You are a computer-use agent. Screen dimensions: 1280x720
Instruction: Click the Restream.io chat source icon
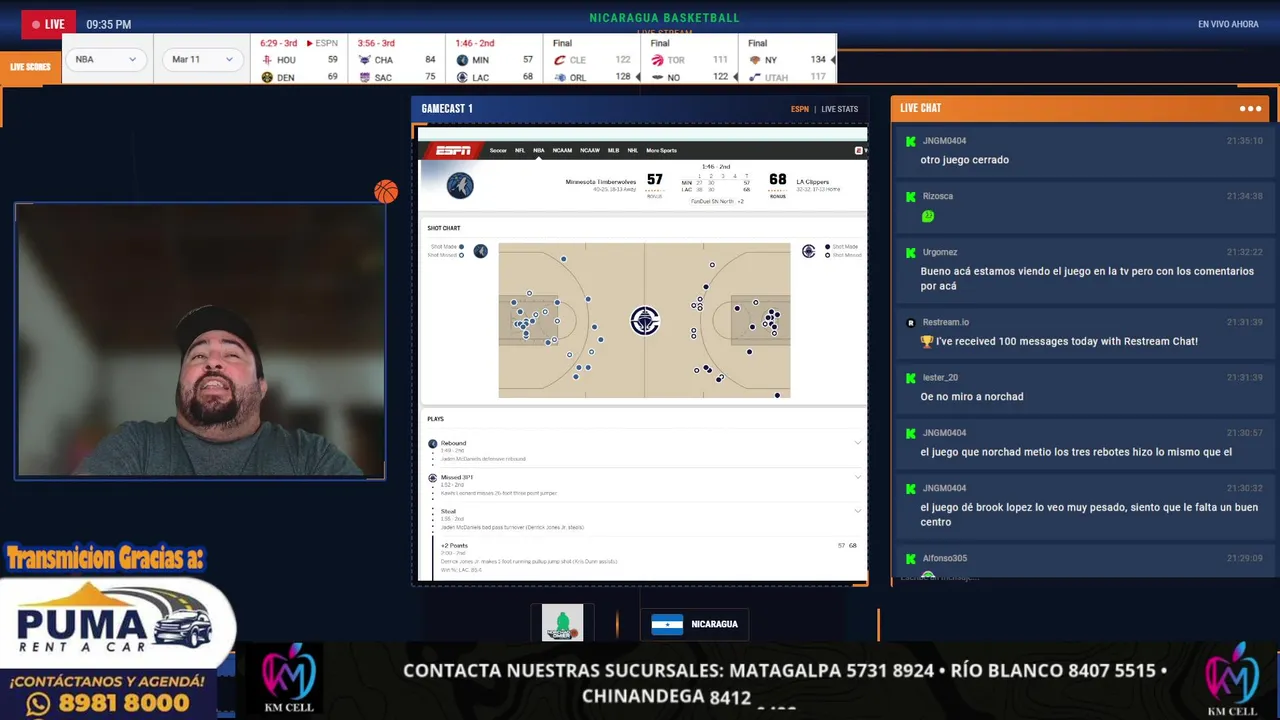(x=910, y=322)
